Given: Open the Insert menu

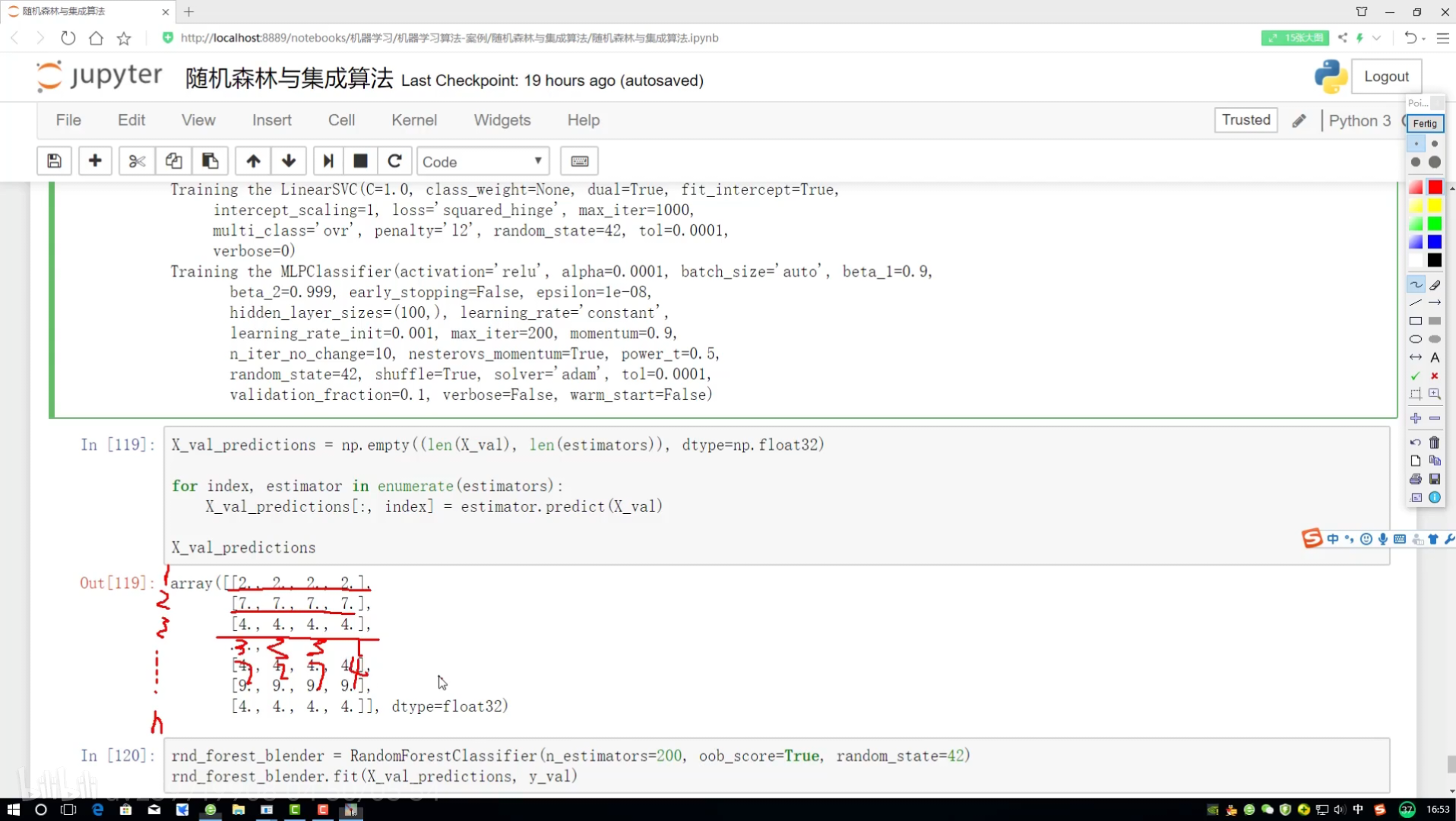Looking at the screenshot, I should pos(271,120).
